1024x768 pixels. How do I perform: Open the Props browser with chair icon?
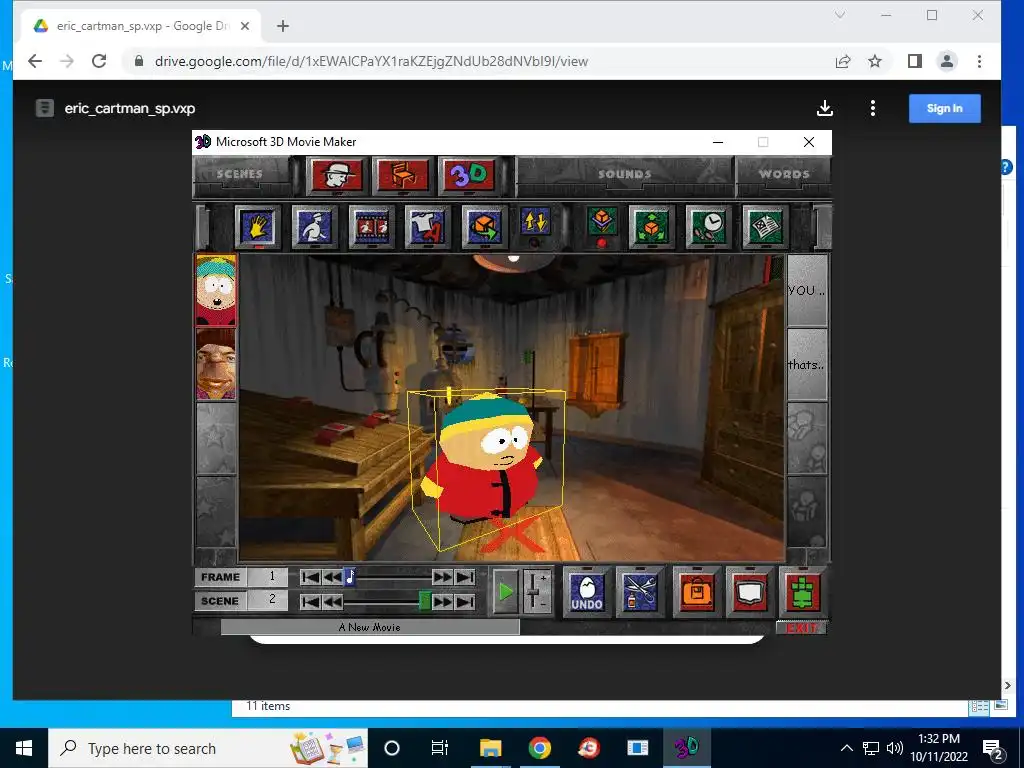coord(403,175)
